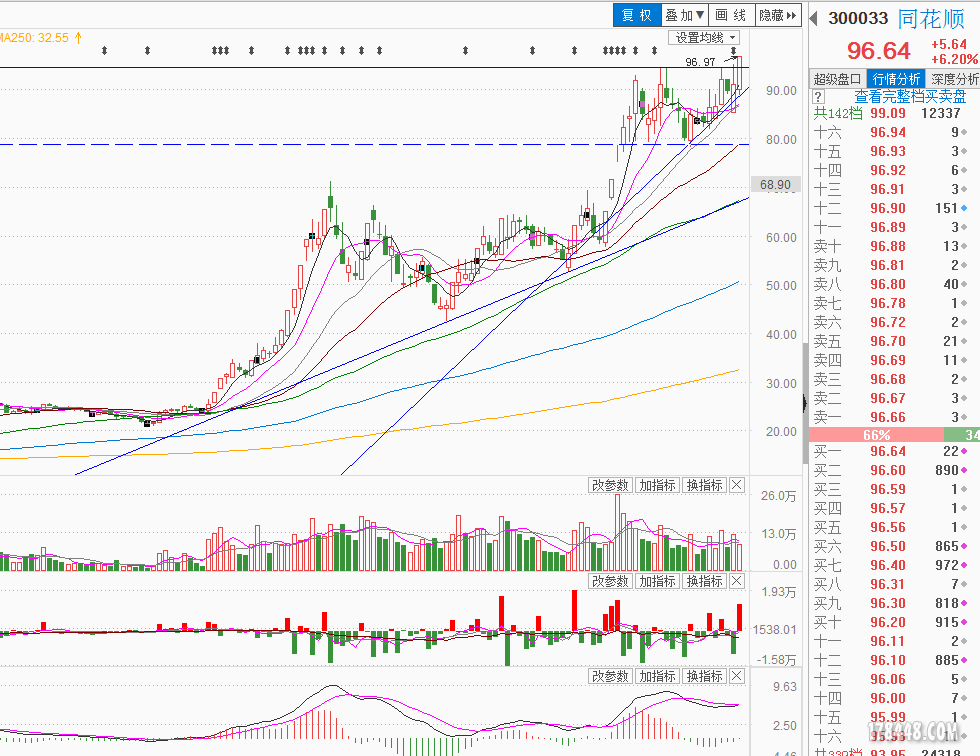
Task: Click 加指标 on the capital flow panel
Action: click(x=658, y=581)
